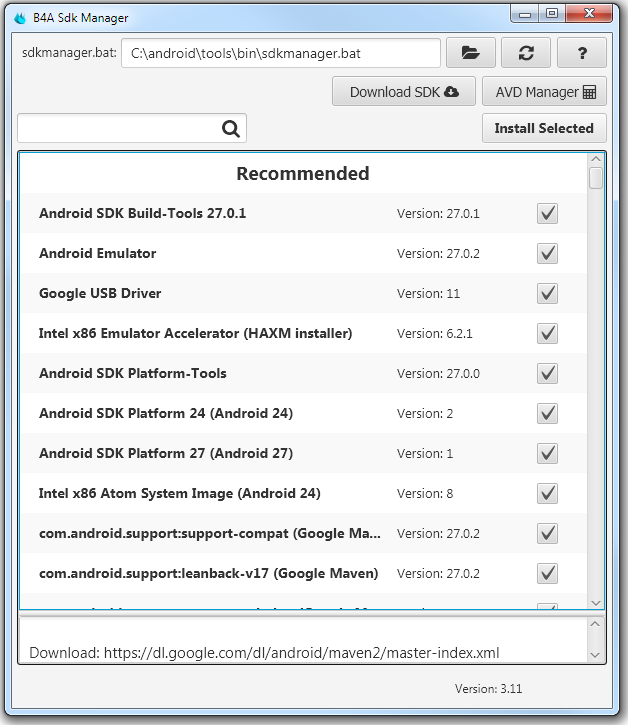Close the B4A Sdk Manager window
This screenshot has width=628, height=725.
(589, 14)
